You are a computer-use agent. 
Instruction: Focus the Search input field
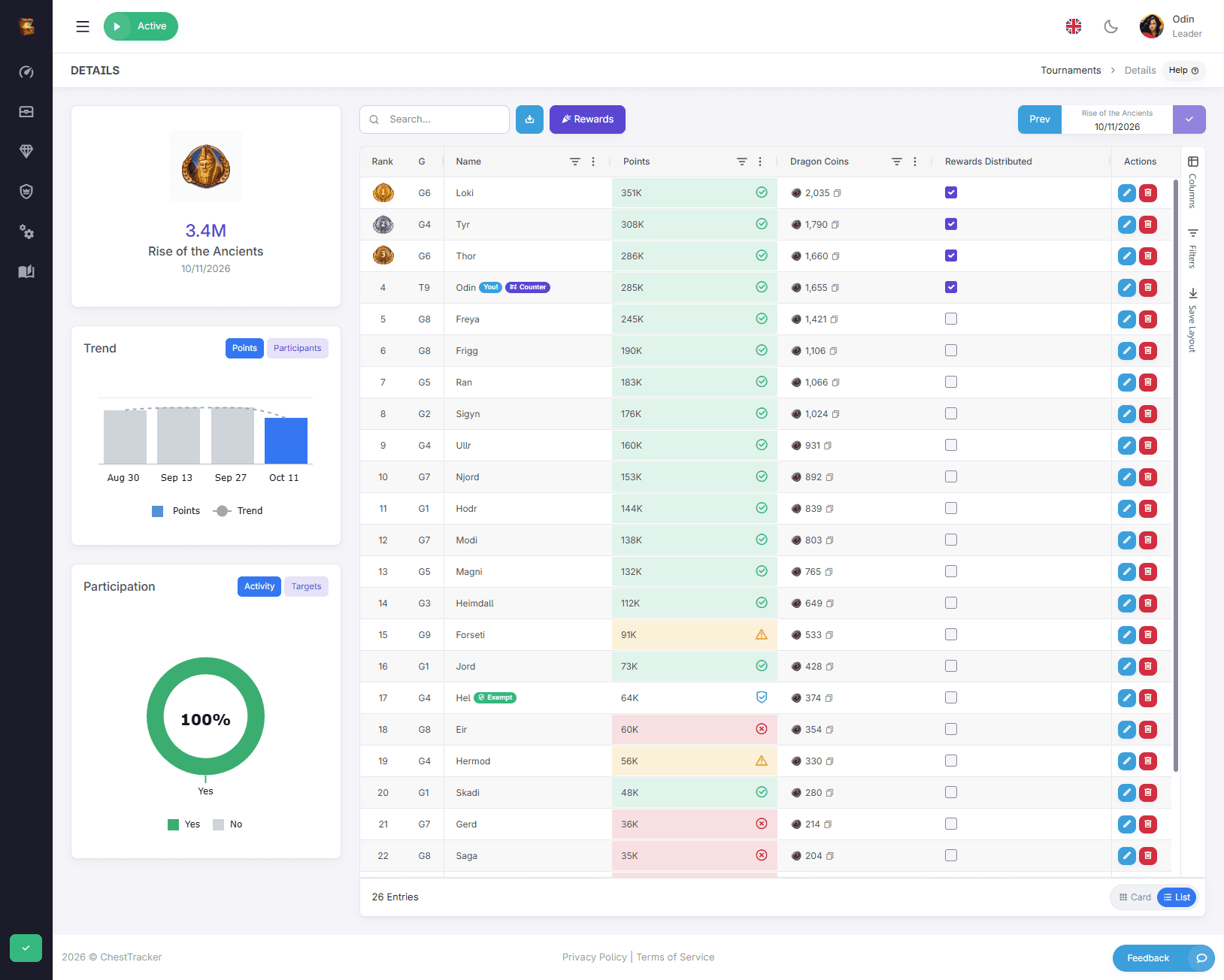tap(435, 119)
